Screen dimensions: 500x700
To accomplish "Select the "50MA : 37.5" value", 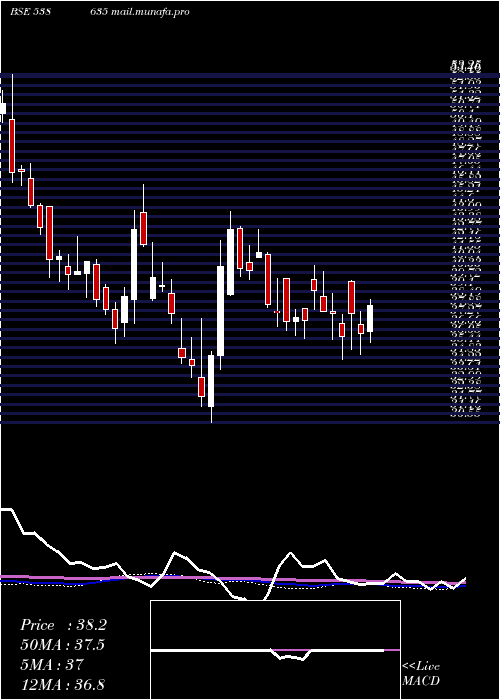I will click(63, 645).
